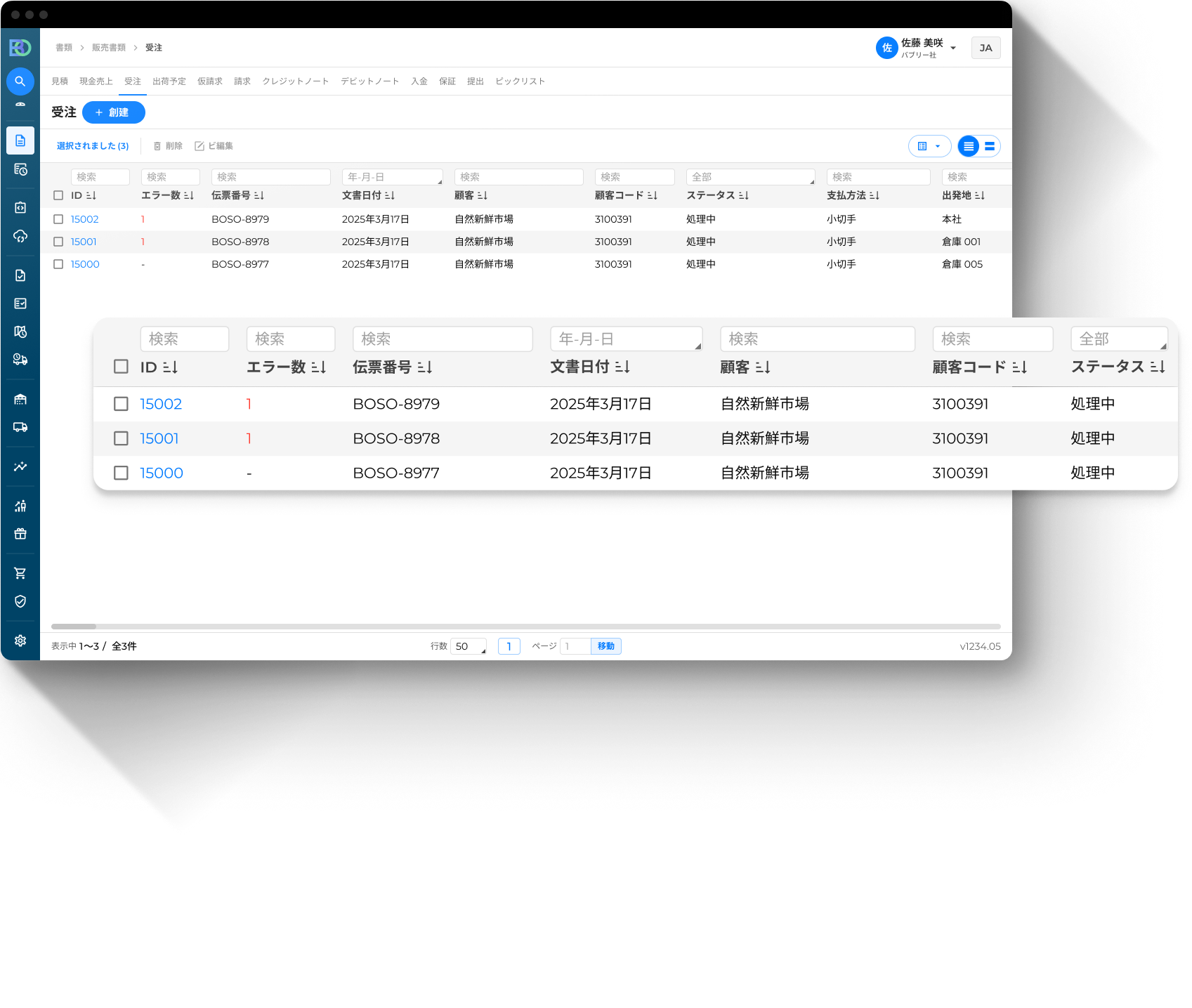The height and width of the screenshot is (1008, 1192).
Task: Switch to compact list row view
Action: click(969, 146)
